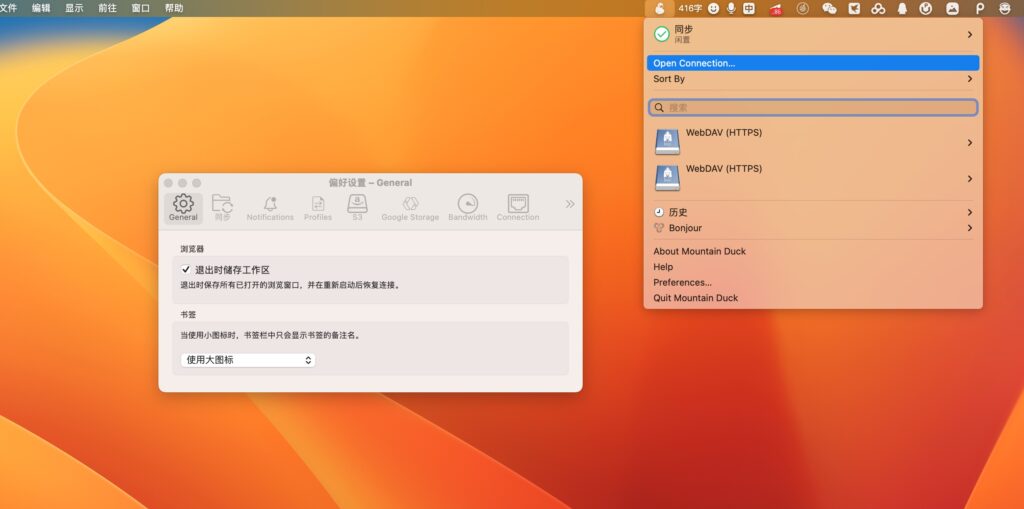This screenshot has height=509, width=1024.
Task: Open the General preferences tab
Action: [184, 208]
